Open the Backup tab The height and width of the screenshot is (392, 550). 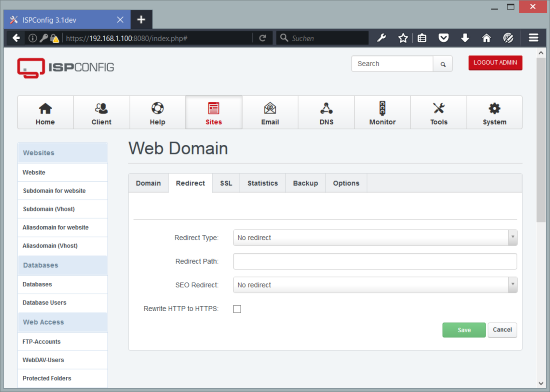pyautogui.click(x=306, y=183)
